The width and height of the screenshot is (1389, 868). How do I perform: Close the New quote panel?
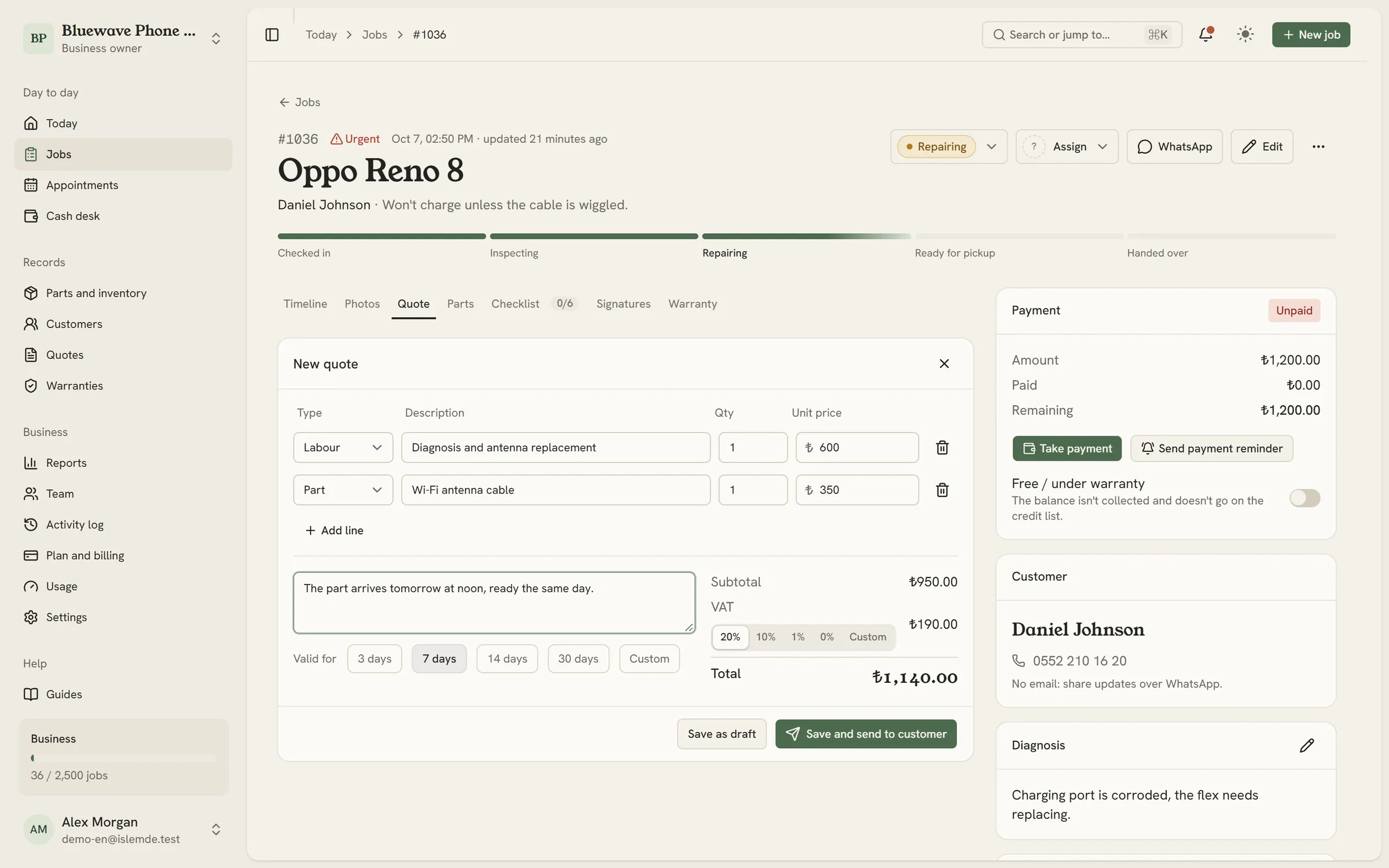[944, 363]
